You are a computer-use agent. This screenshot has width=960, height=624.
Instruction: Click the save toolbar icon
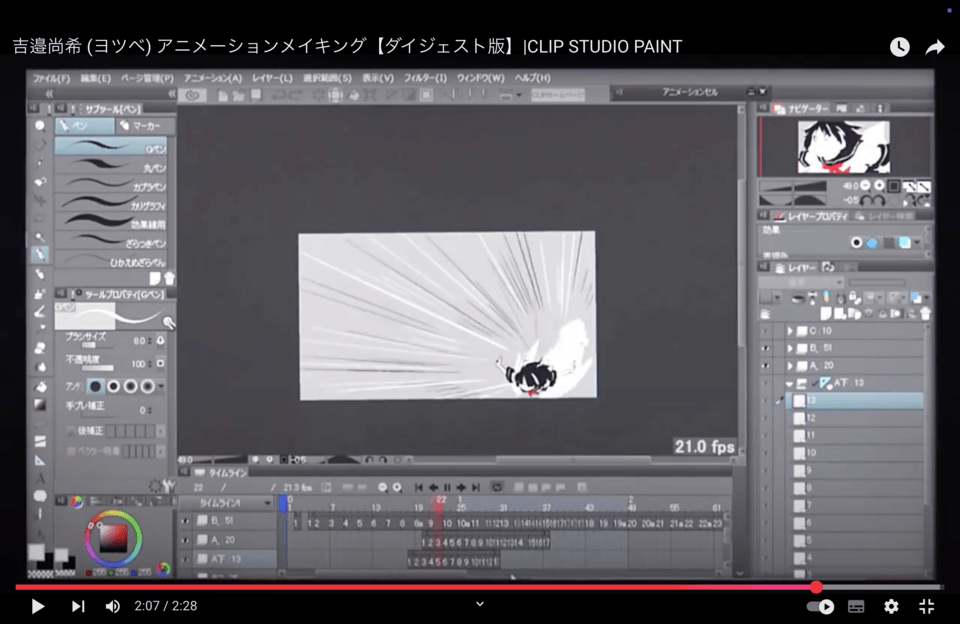256,95
